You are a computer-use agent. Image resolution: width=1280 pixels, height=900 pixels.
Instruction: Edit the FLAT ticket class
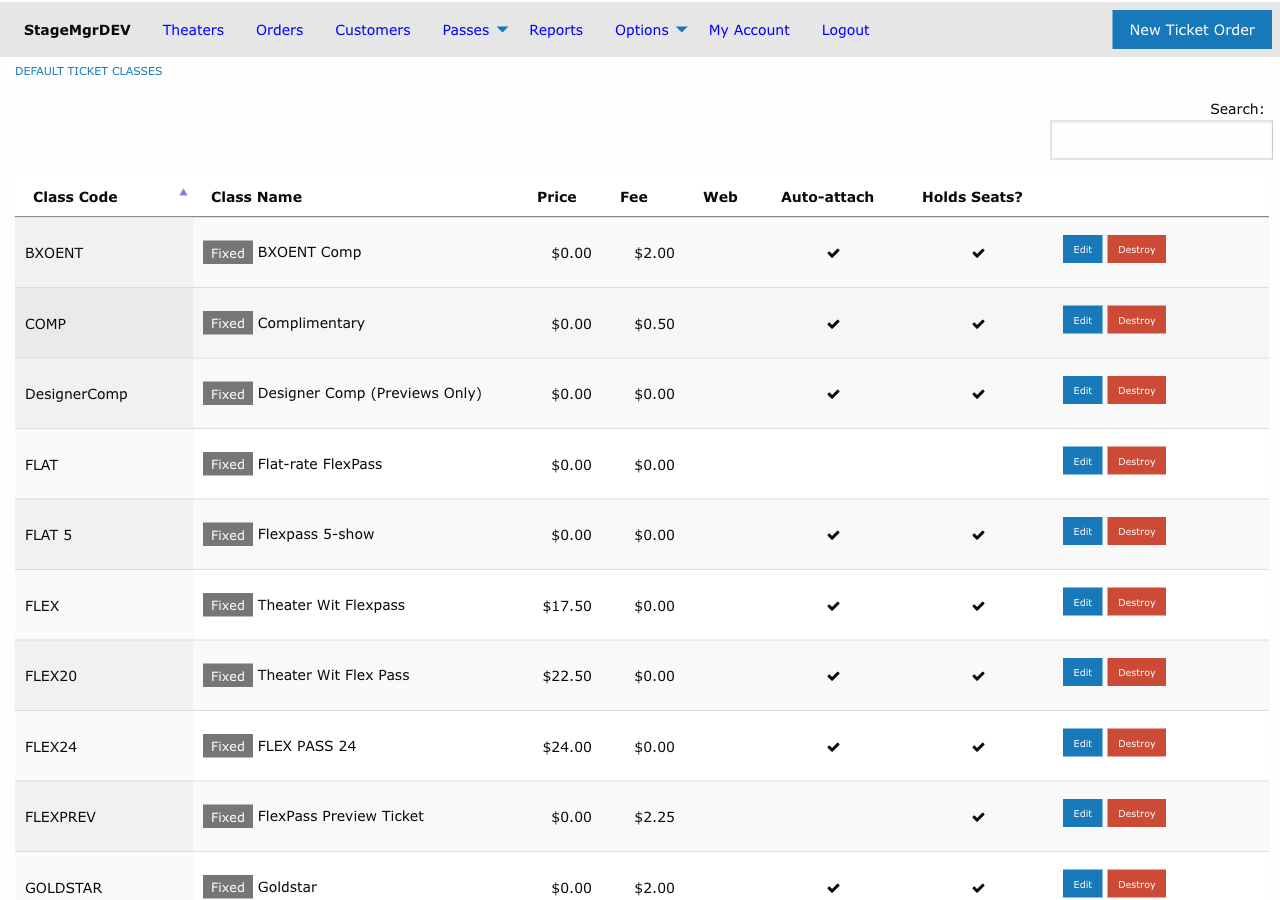point(1082,461)
